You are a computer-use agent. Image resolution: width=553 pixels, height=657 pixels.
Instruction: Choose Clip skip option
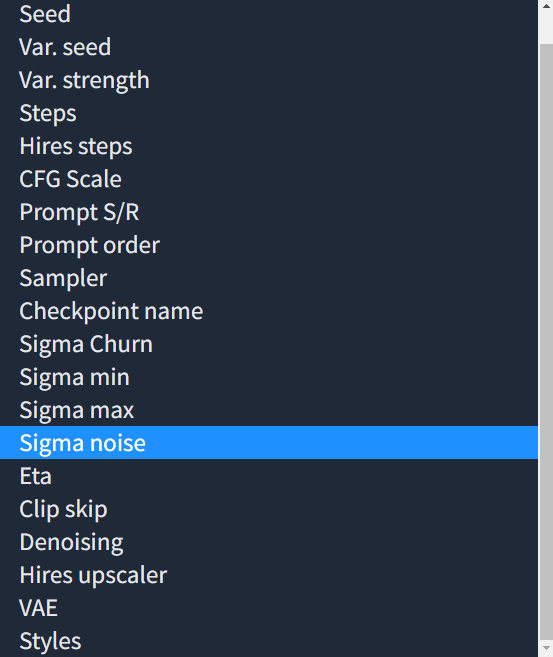click(x=269, y=509)
